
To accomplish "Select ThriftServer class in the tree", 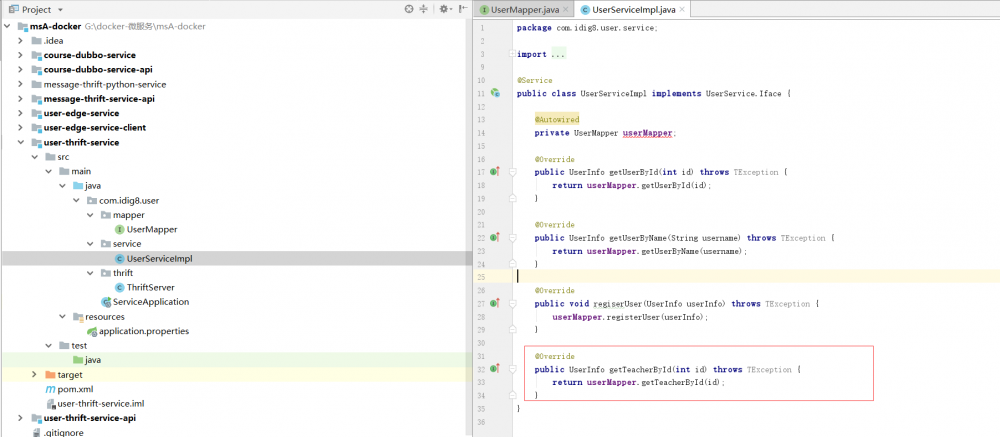I will pos(151,287).
